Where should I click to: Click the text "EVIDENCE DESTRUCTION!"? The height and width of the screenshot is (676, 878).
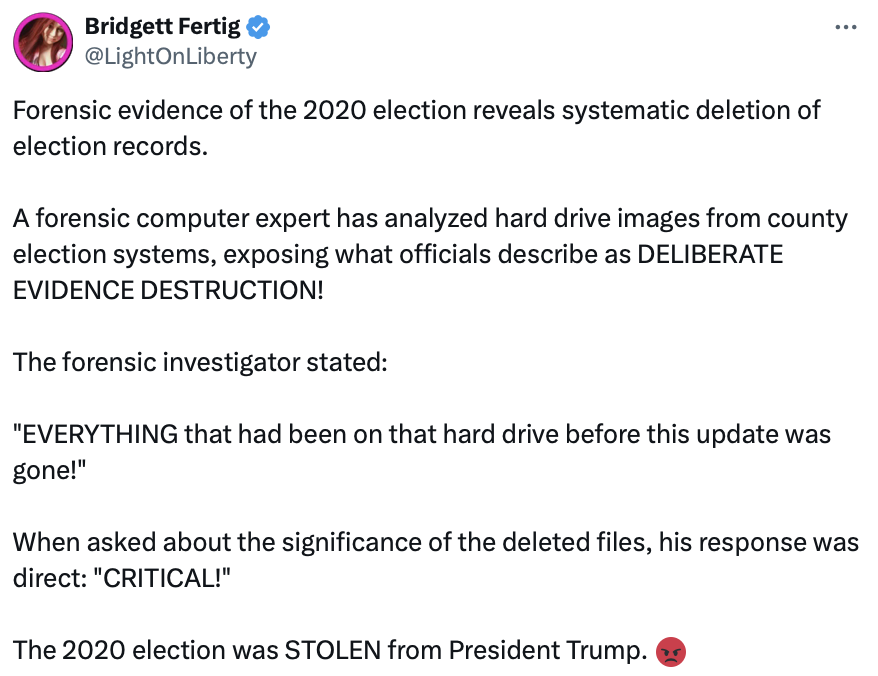[x=168, y=289]
